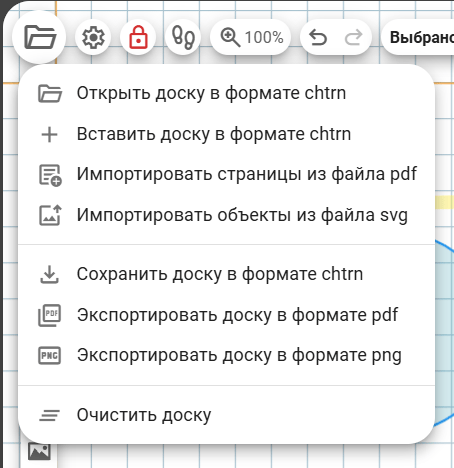Undo the last action
The image size is (454, 468).
pyautogui.click(x=318, y=37)
